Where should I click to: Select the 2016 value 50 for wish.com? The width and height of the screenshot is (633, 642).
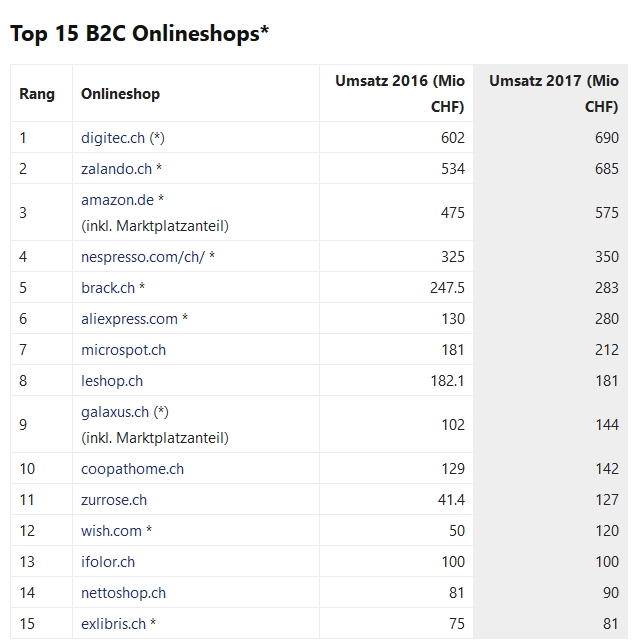tap(457, 531)
